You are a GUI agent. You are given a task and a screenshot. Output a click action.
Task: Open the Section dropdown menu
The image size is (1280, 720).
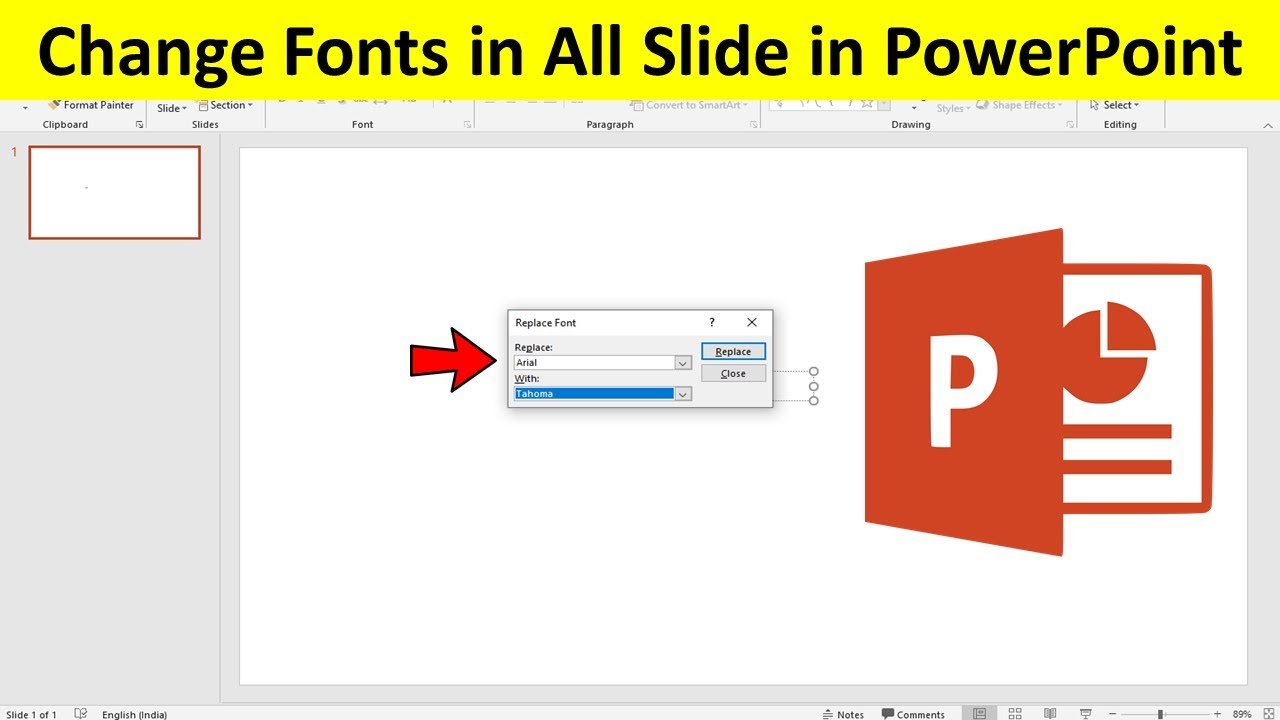tap(225, 105)
